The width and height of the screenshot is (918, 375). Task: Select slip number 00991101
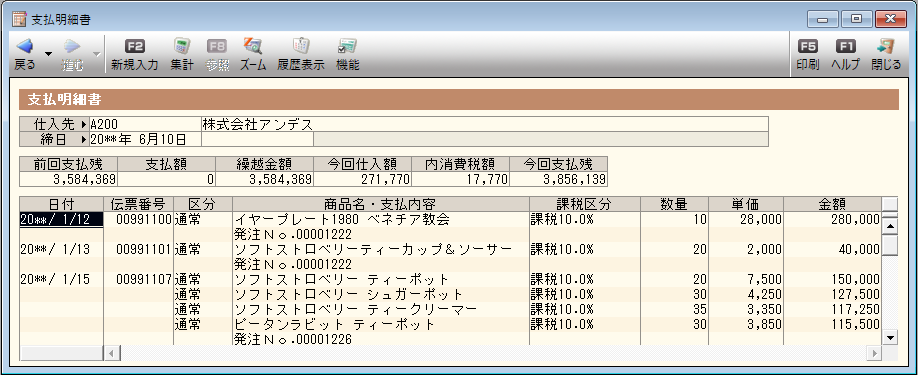[139, 249]
